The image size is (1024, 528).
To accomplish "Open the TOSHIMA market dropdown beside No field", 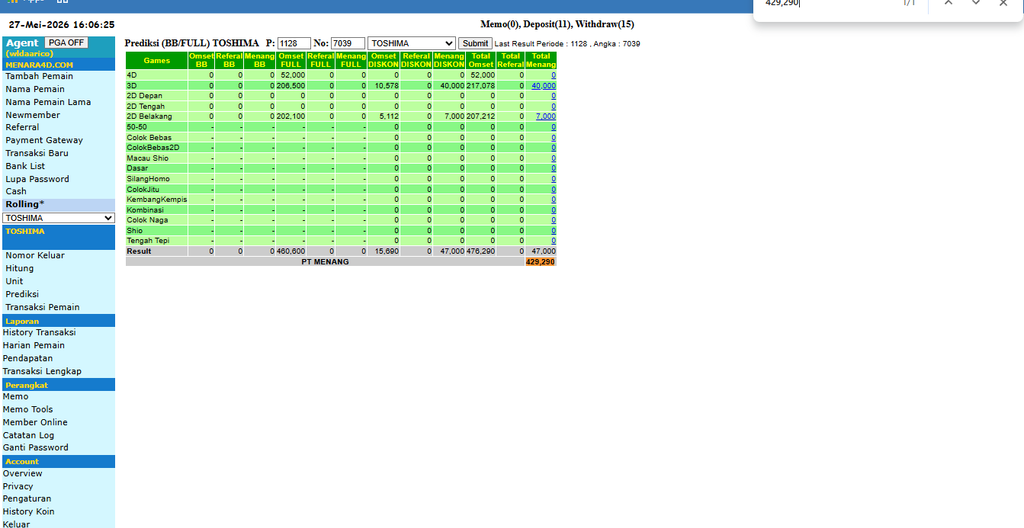I will tap(411, 43).
